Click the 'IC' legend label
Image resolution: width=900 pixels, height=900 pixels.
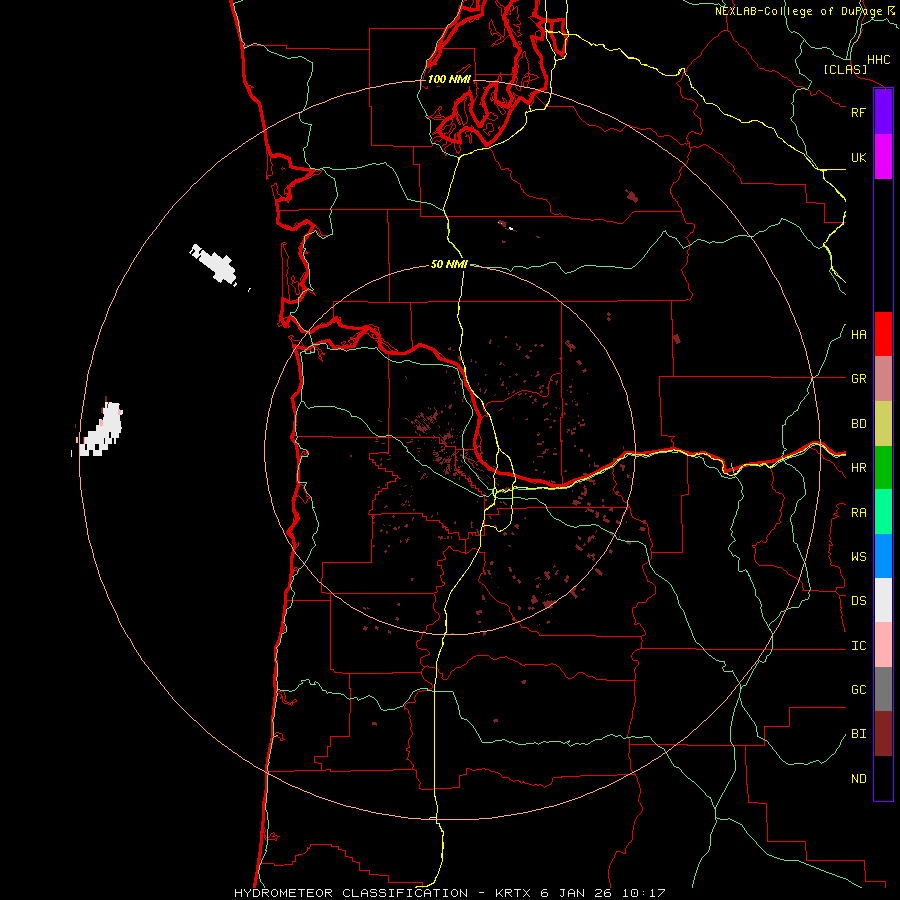point(858,646)
